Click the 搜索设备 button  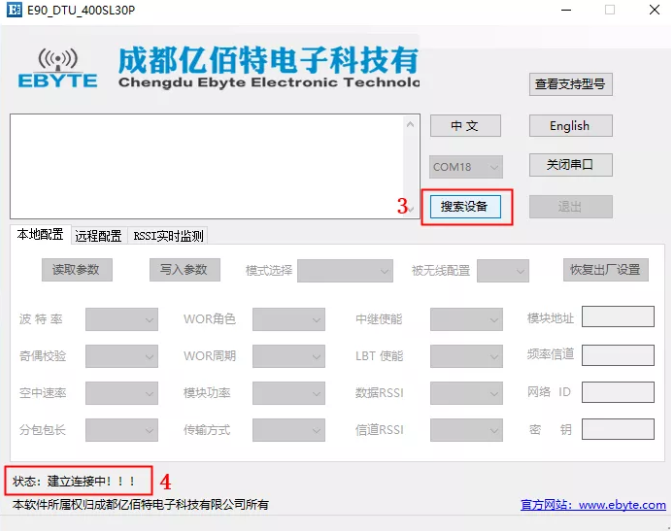(x=465, y=207)
